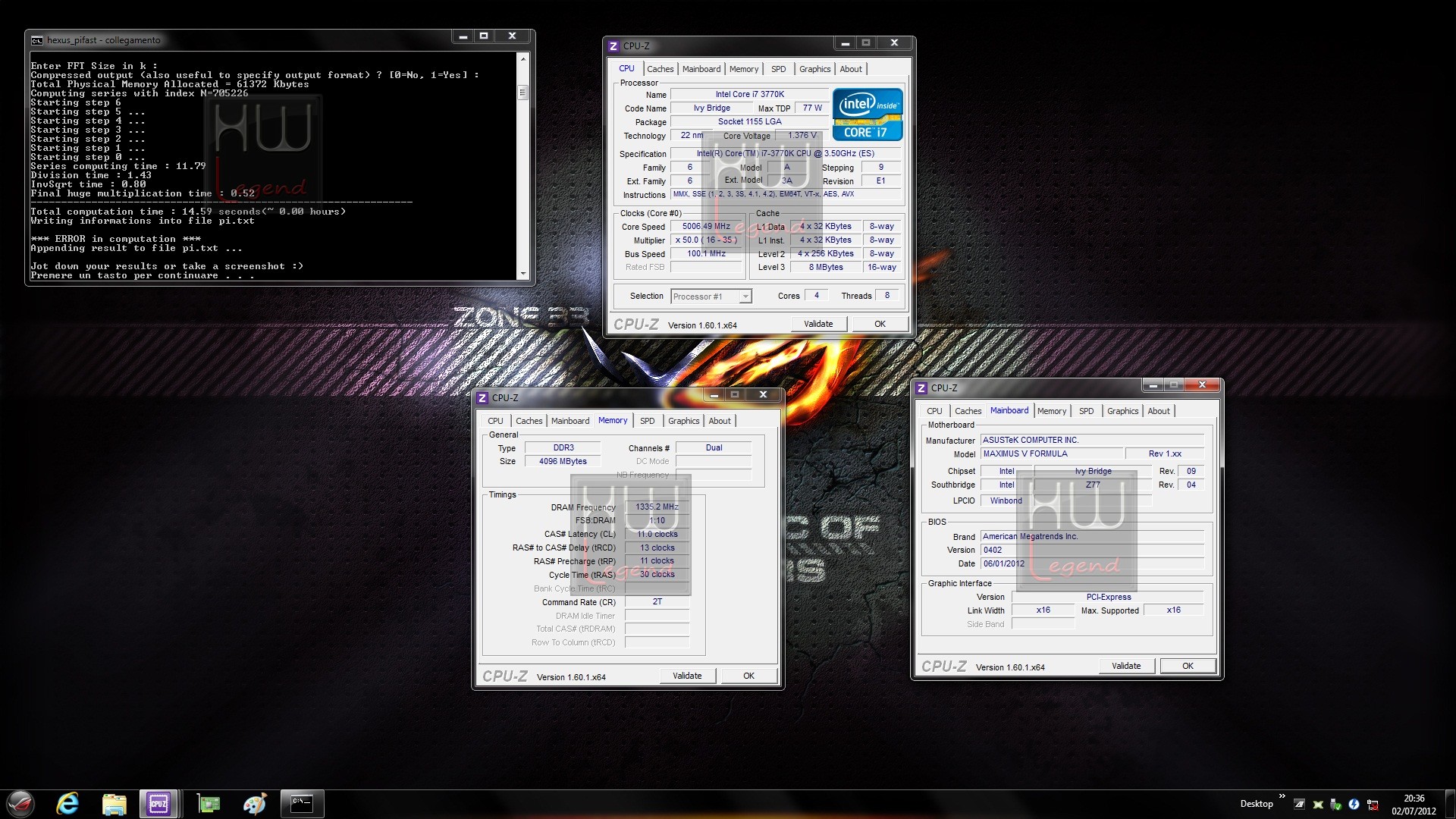Click the Z icon in Memory window title bar
This screenshot has width=1456, height=819.
click(x=482, y=398)
